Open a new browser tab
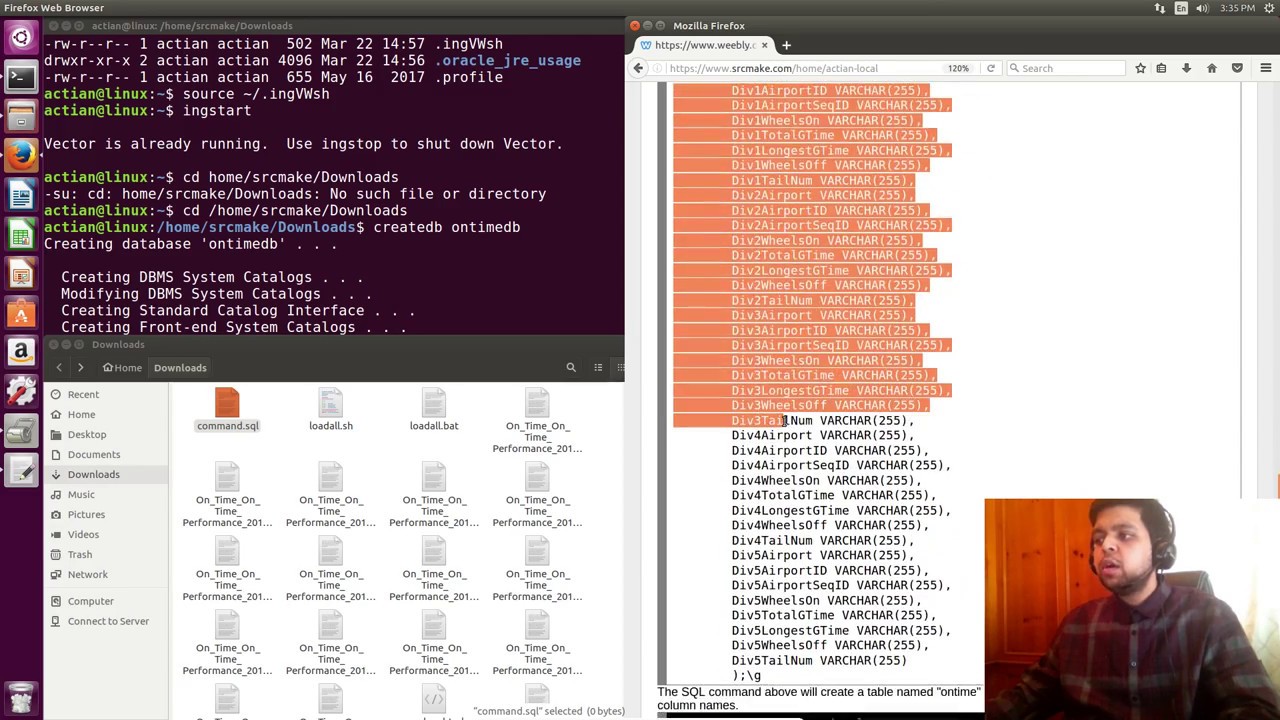Image resolution: width=1280 pixels, height=720 pixels. point(786,45)
